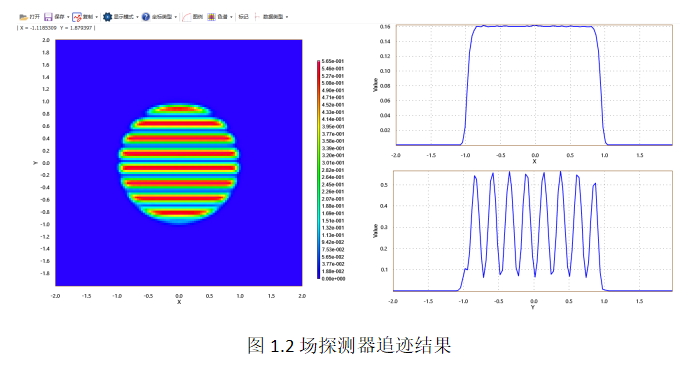Expand the Save dropdown arrow
Image resolution: width=698 pixels, height=375 pixels.
(68, 17)
